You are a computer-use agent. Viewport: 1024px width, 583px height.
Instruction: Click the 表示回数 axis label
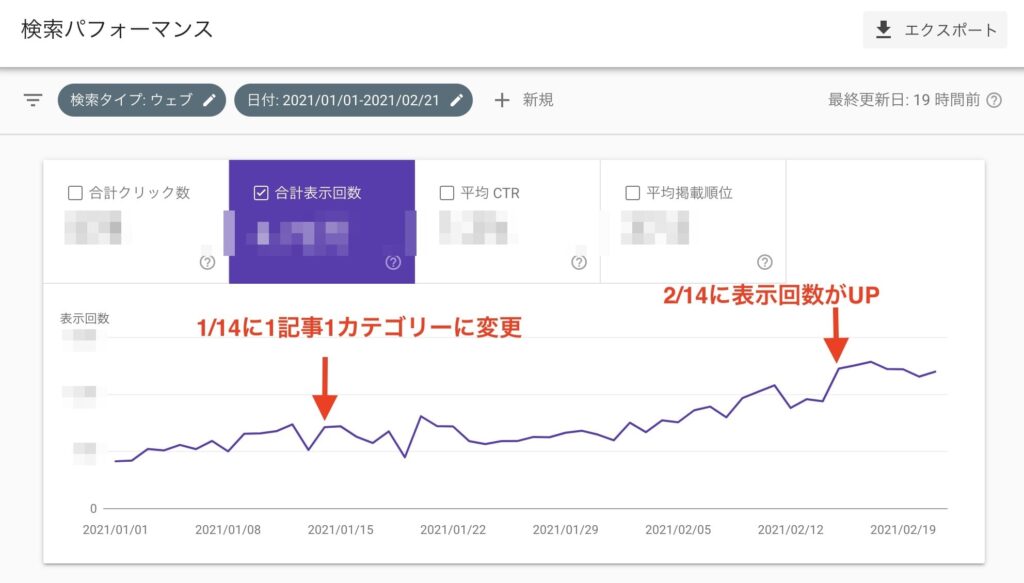tap(85, 319)
